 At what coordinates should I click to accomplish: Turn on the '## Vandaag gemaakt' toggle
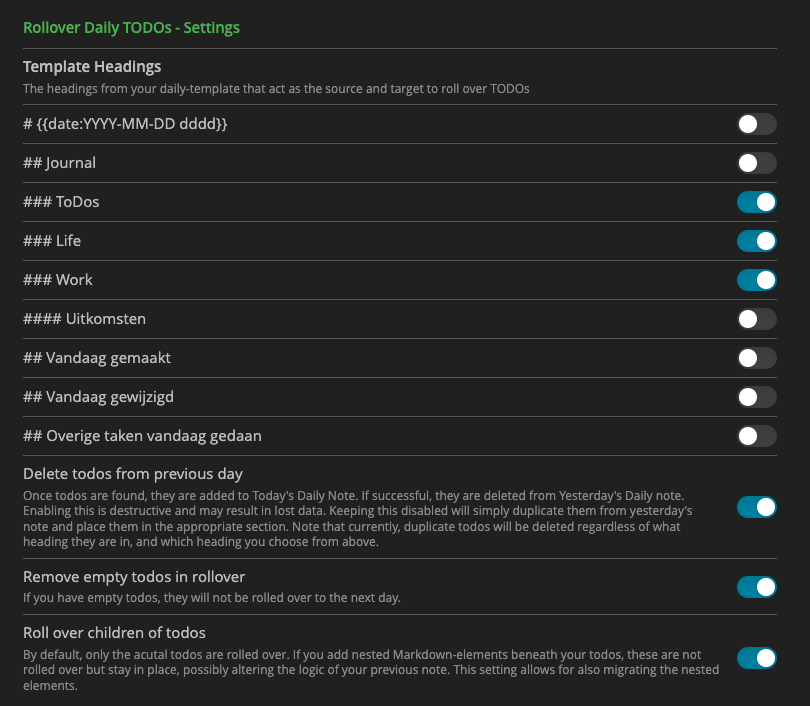[x=757, y=358]
